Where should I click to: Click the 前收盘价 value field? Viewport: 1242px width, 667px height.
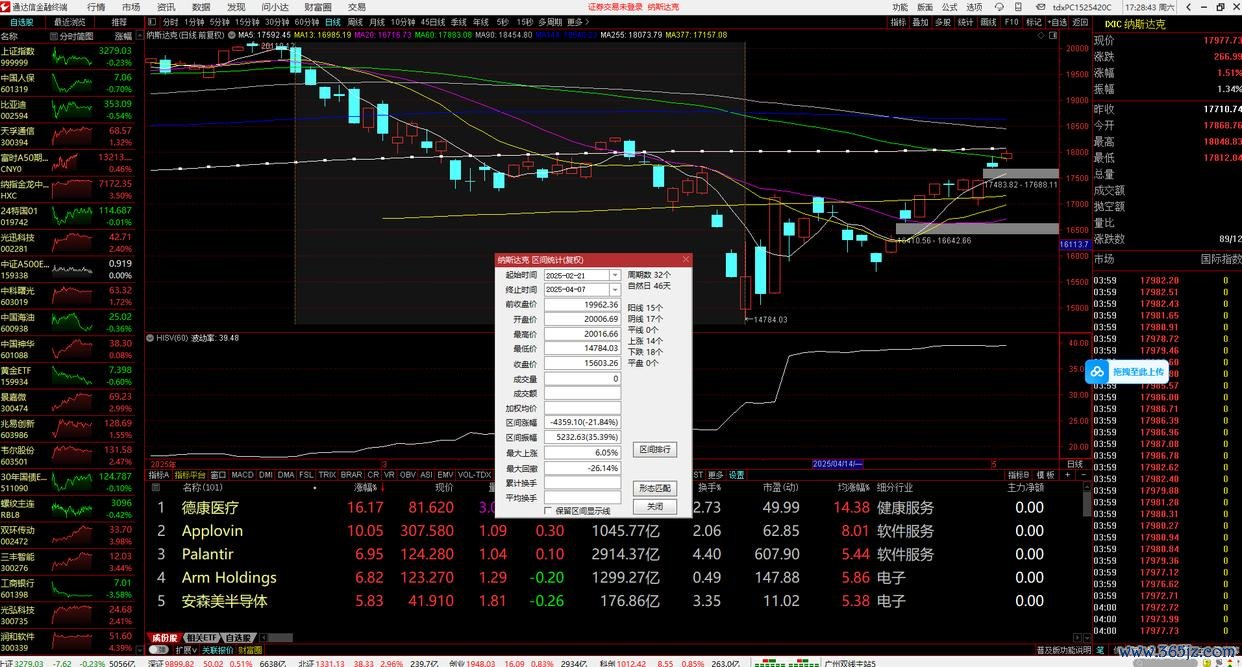tap(582, 304)
